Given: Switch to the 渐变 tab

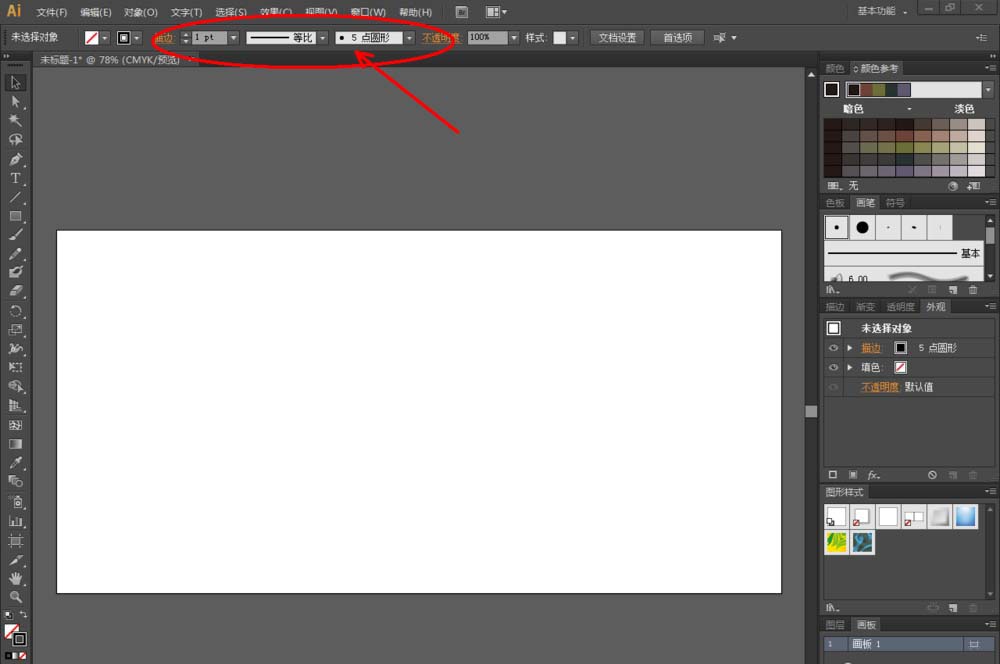Looking at the screenshot, I should click(x=865, y=307).
